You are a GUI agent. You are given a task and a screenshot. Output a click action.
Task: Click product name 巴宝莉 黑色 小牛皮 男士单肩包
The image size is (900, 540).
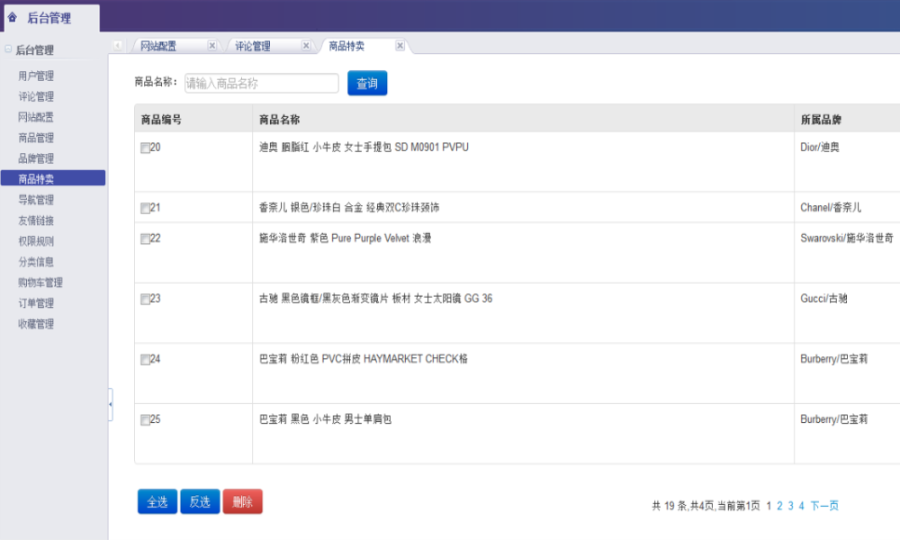pos(325,419)
